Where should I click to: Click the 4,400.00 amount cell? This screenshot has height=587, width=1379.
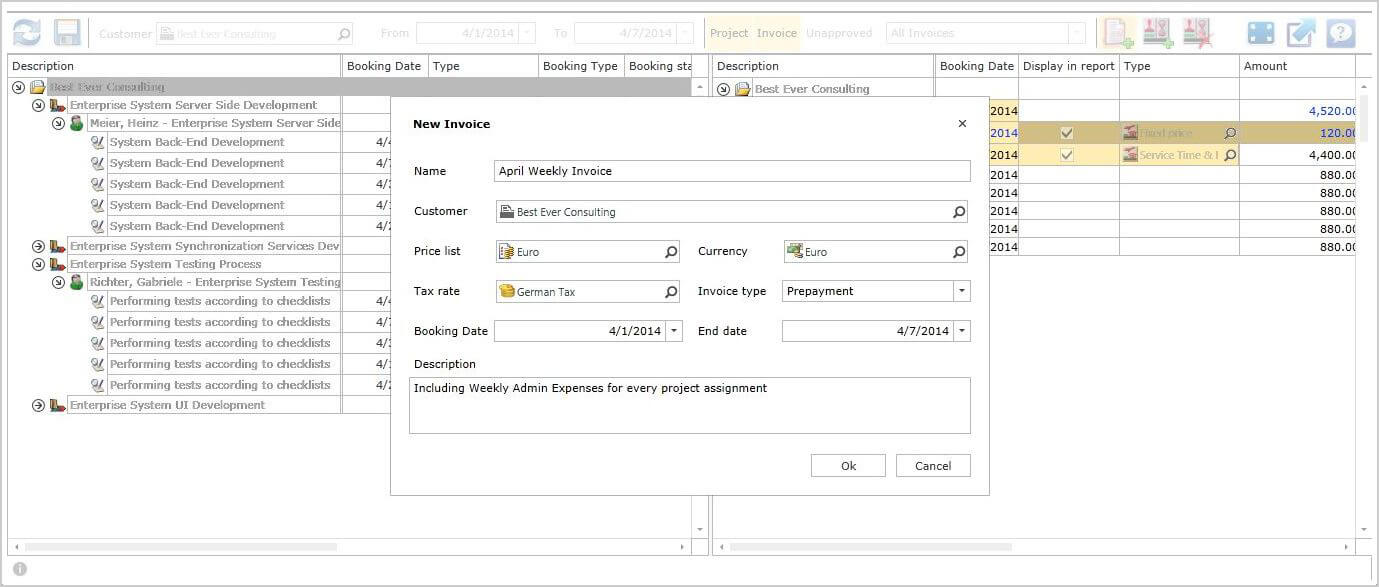pos(1298,155)
